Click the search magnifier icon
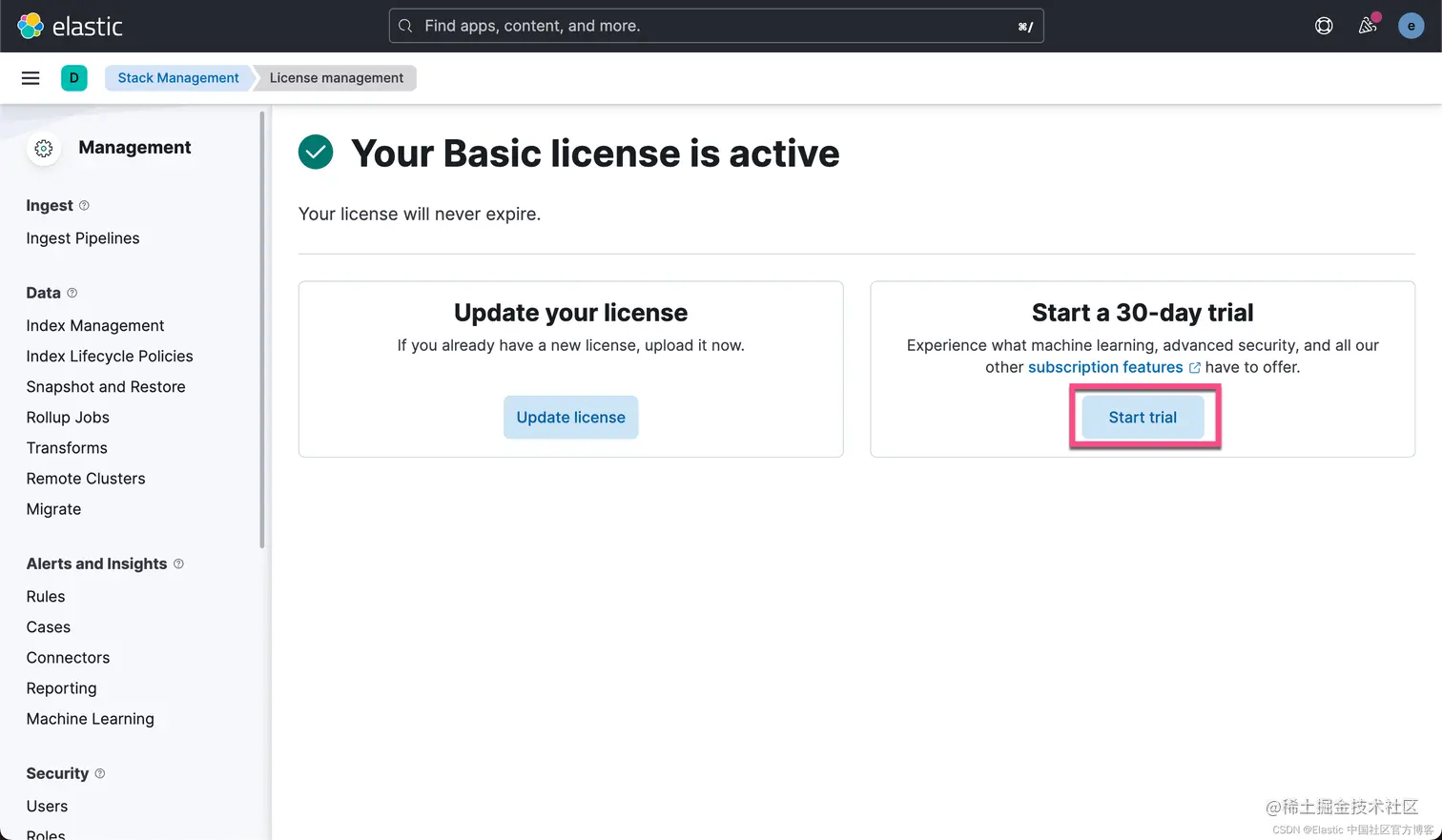This screenshot has width=1442, height=840. [405, 26]
